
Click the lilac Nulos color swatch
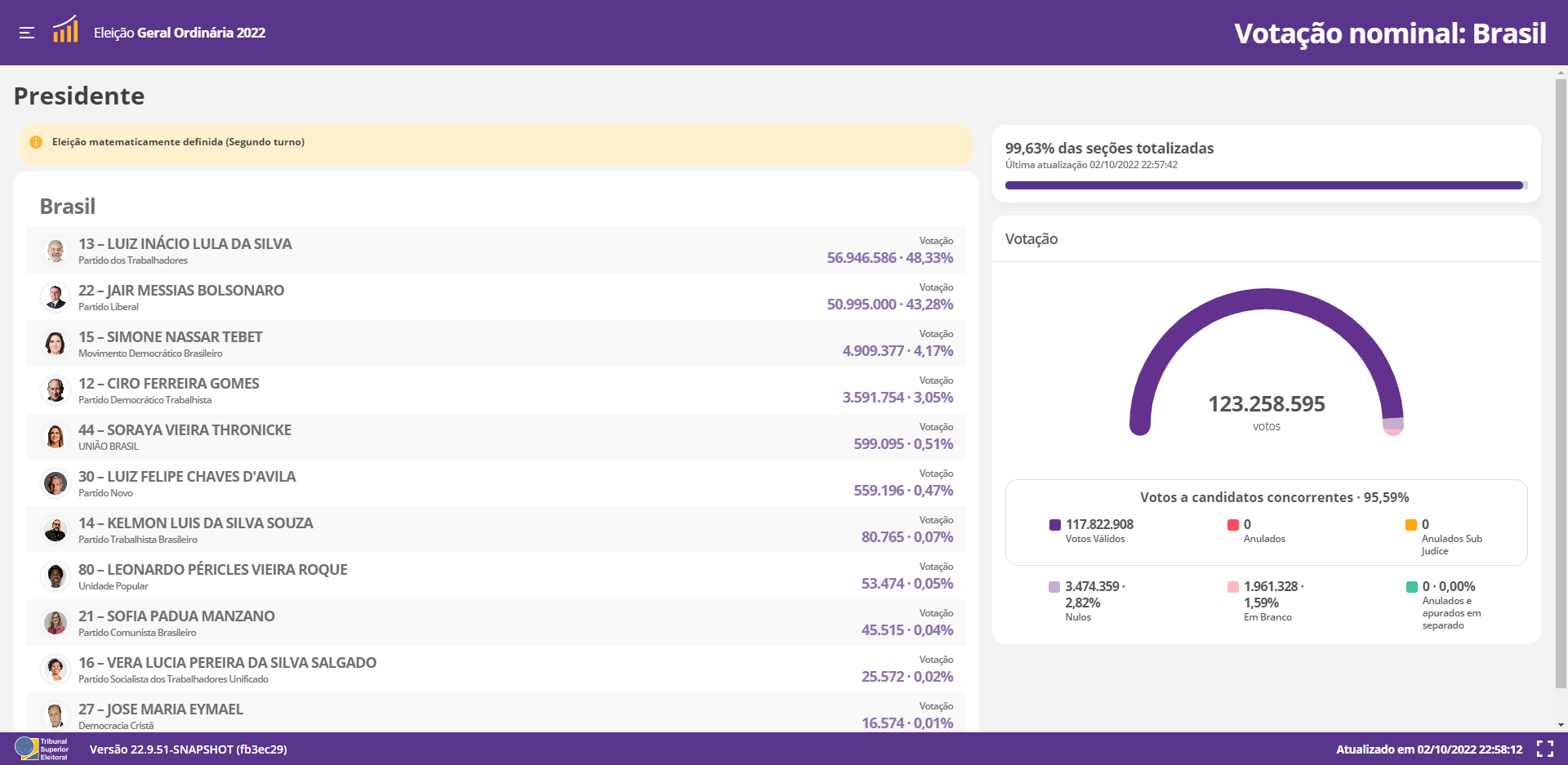[x=1054, y=587]
